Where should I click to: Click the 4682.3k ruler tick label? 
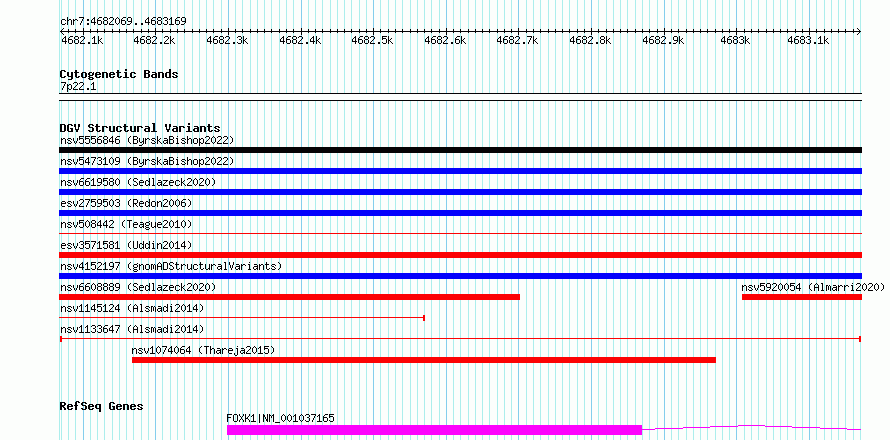coord(227,40)
